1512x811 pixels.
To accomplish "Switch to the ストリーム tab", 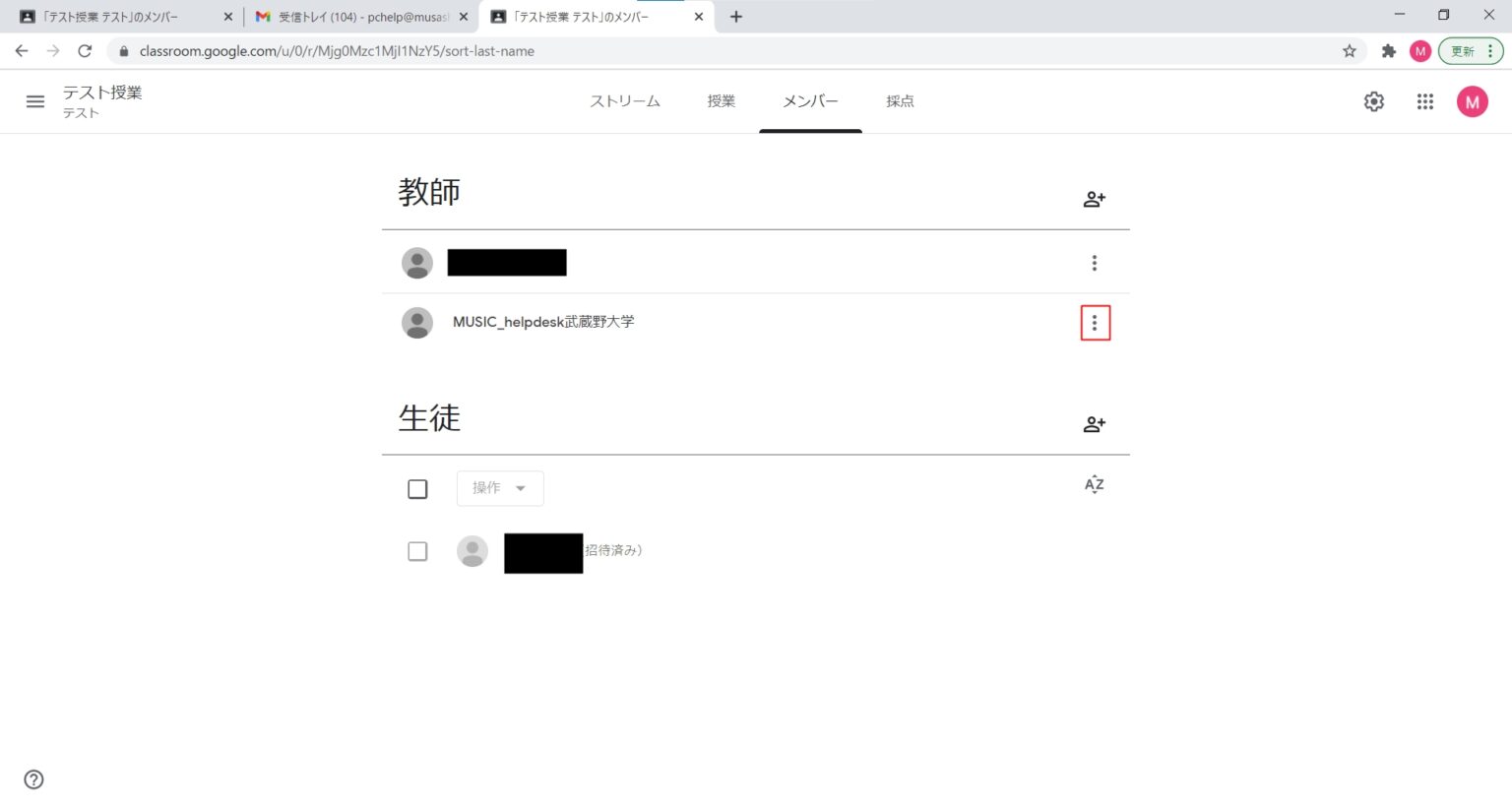I will [x=625, y=101].
